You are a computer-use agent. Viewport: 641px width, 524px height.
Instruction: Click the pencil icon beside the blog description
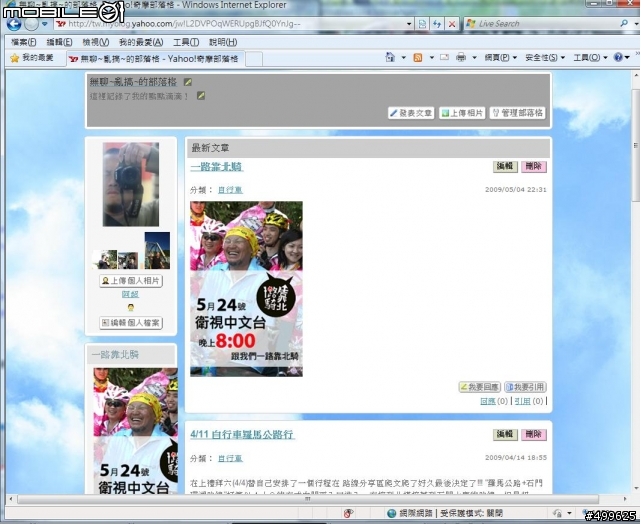[201, 96]
